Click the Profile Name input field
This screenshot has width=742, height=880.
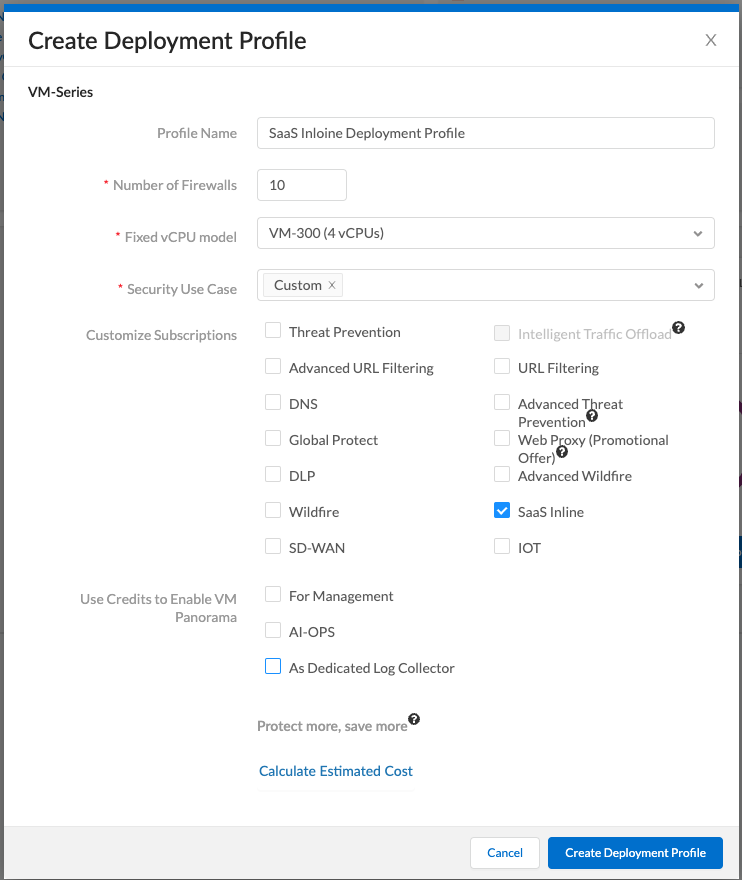485,133
